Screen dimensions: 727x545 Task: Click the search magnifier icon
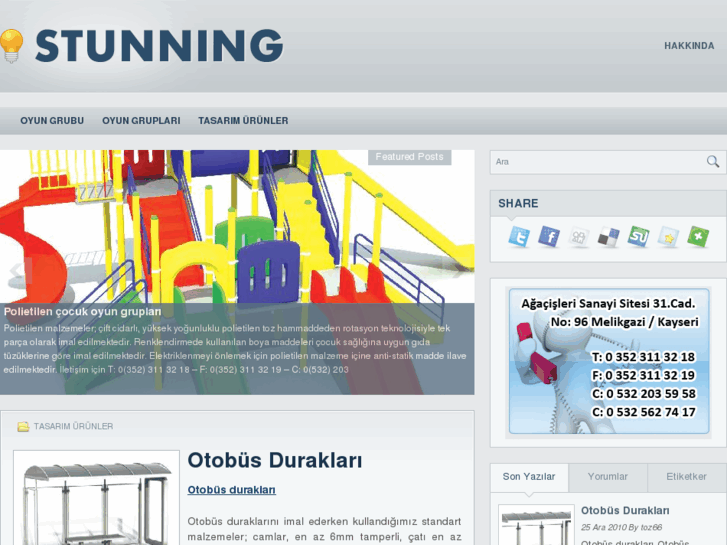pyautogui.click(x=713, y=161)
